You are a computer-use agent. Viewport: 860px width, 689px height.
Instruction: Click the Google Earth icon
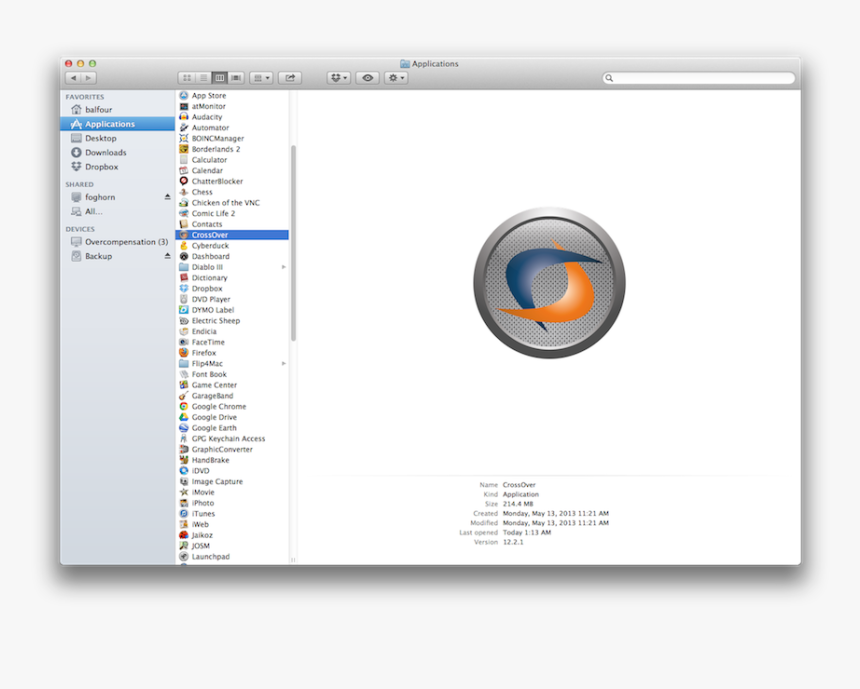[x=184, y=428]
